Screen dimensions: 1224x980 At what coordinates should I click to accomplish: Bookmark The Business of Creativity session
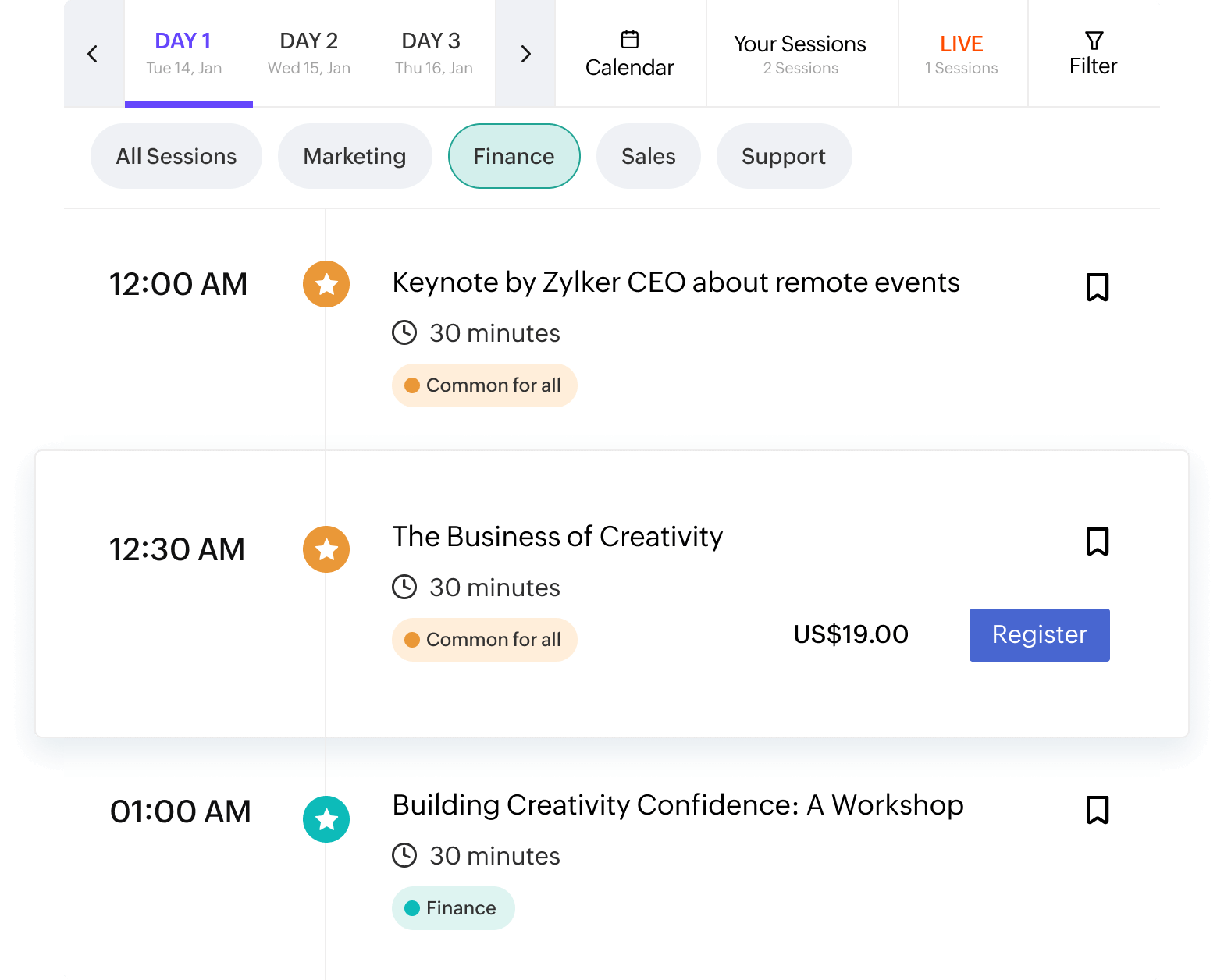[1097, 541]
